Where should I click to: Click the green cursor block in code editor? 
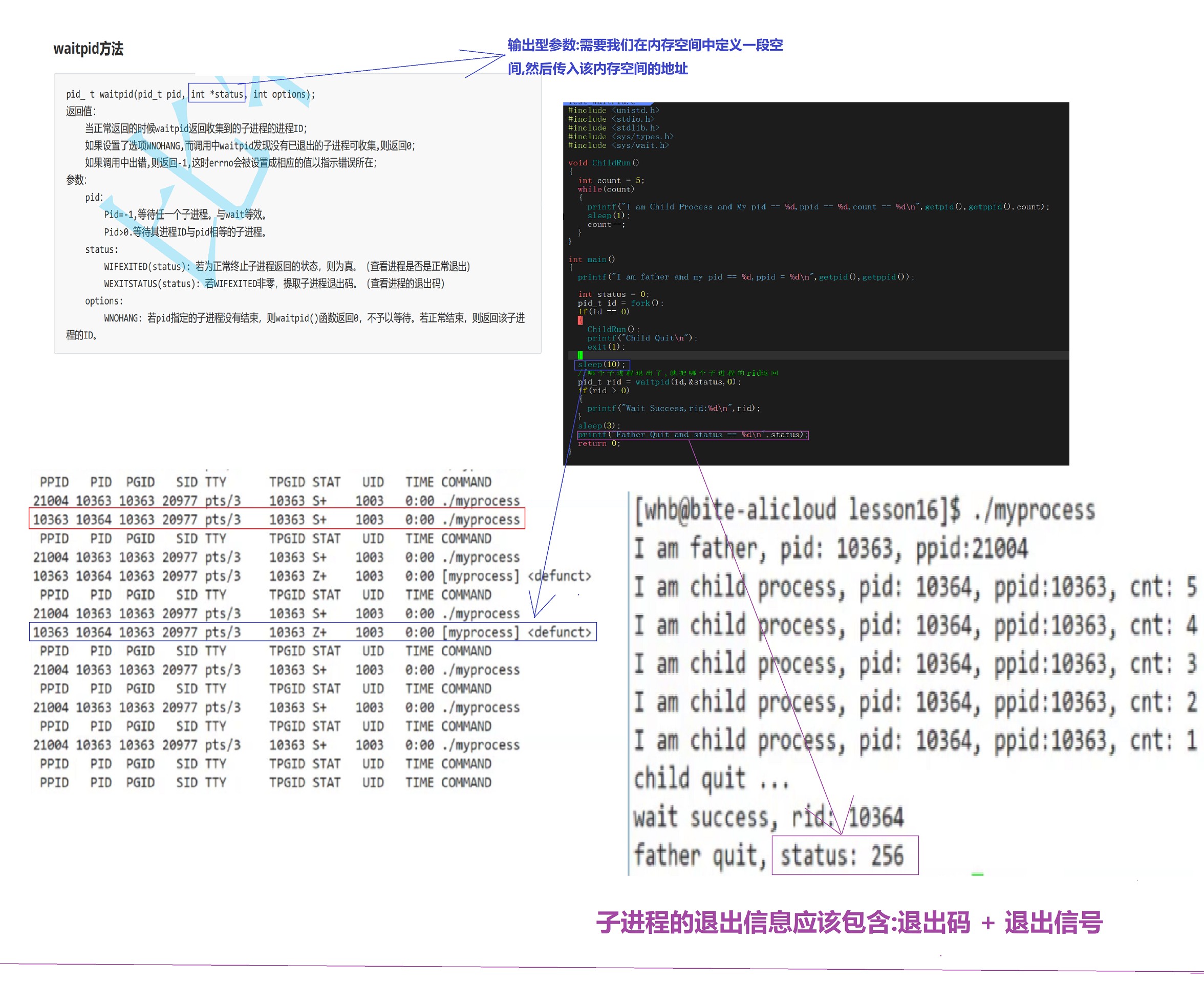pyautogui.click(x=579, y=355)
